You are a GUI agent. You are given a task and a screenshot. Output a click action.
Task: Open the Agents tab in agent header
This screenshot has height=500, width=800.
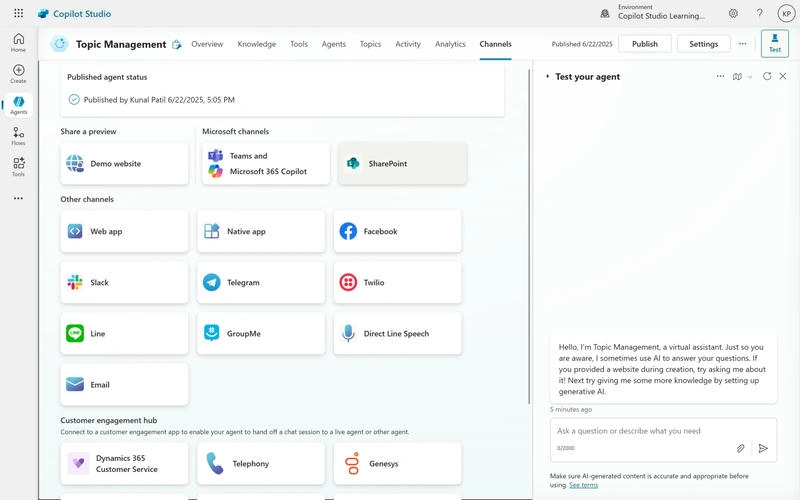pos(334,44)
